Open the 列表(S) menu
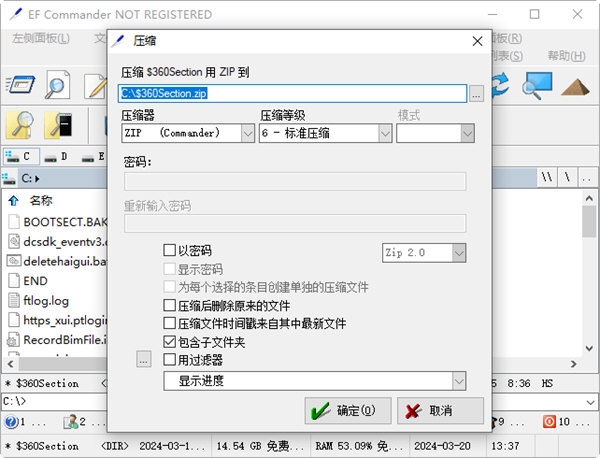This screenshot has width=600, height=458. click(507, 56)
